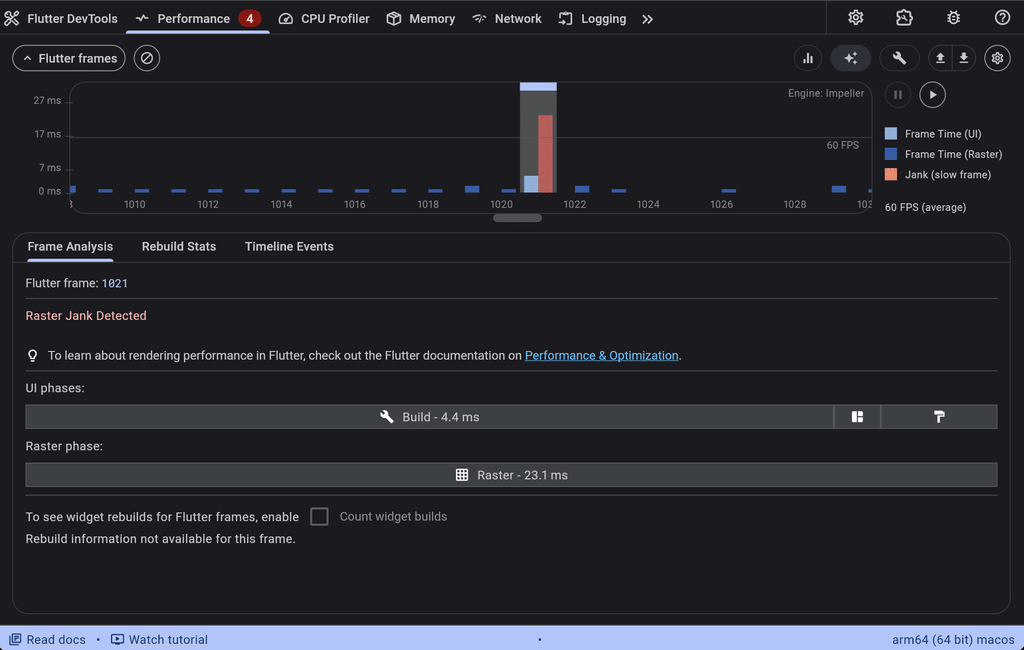Image resolution: width=1024 pixels, height=650 pixels.
Task: Select the frame 1026 bar
Action: point(729,191)
